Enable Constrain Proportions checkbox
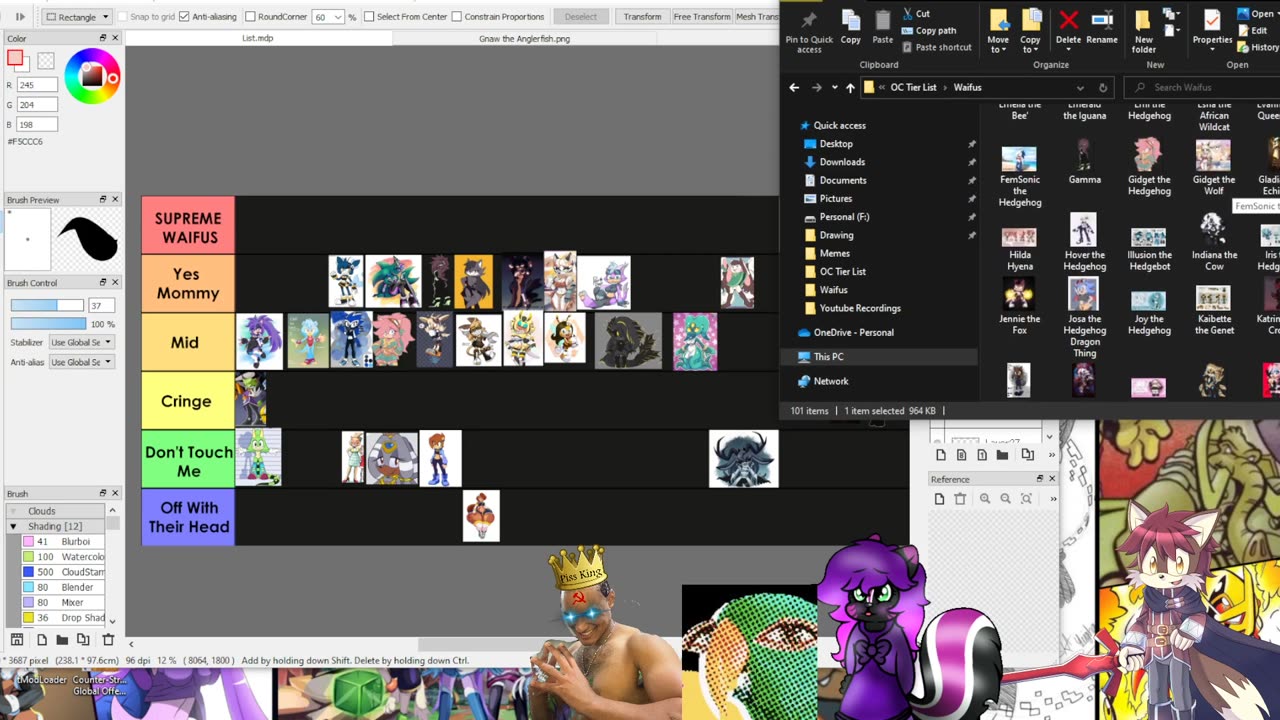1280x720 pixels. tap(457, 17)
